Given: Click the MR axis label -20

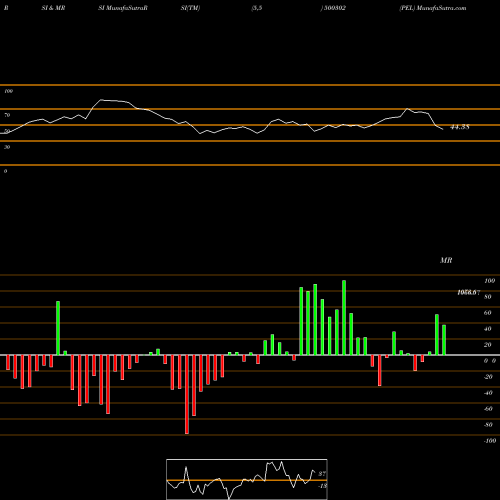Looking at the screenshot, I should coord(488,377).
